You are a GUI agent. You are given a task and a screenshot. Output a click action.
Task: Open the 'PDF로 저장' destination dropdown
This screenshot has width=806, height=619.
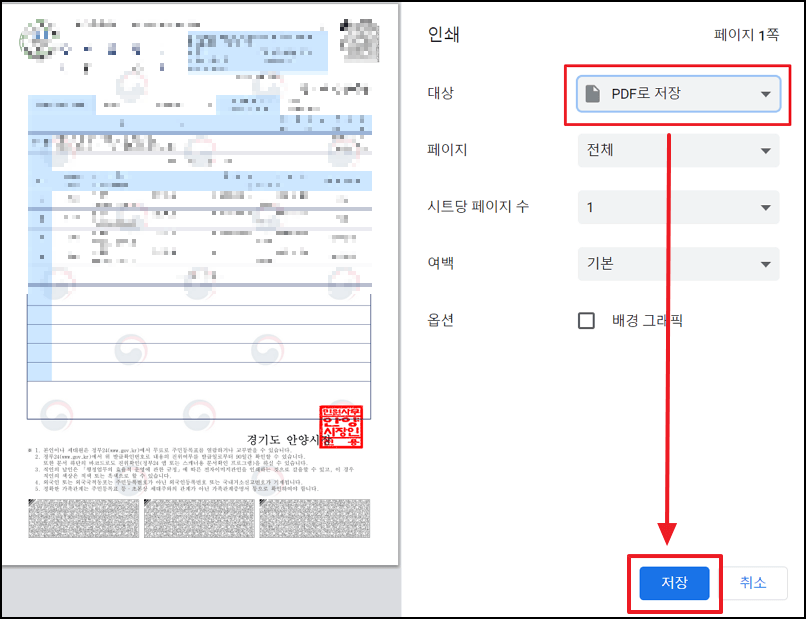pyautogui.click(x=677, y=92)
